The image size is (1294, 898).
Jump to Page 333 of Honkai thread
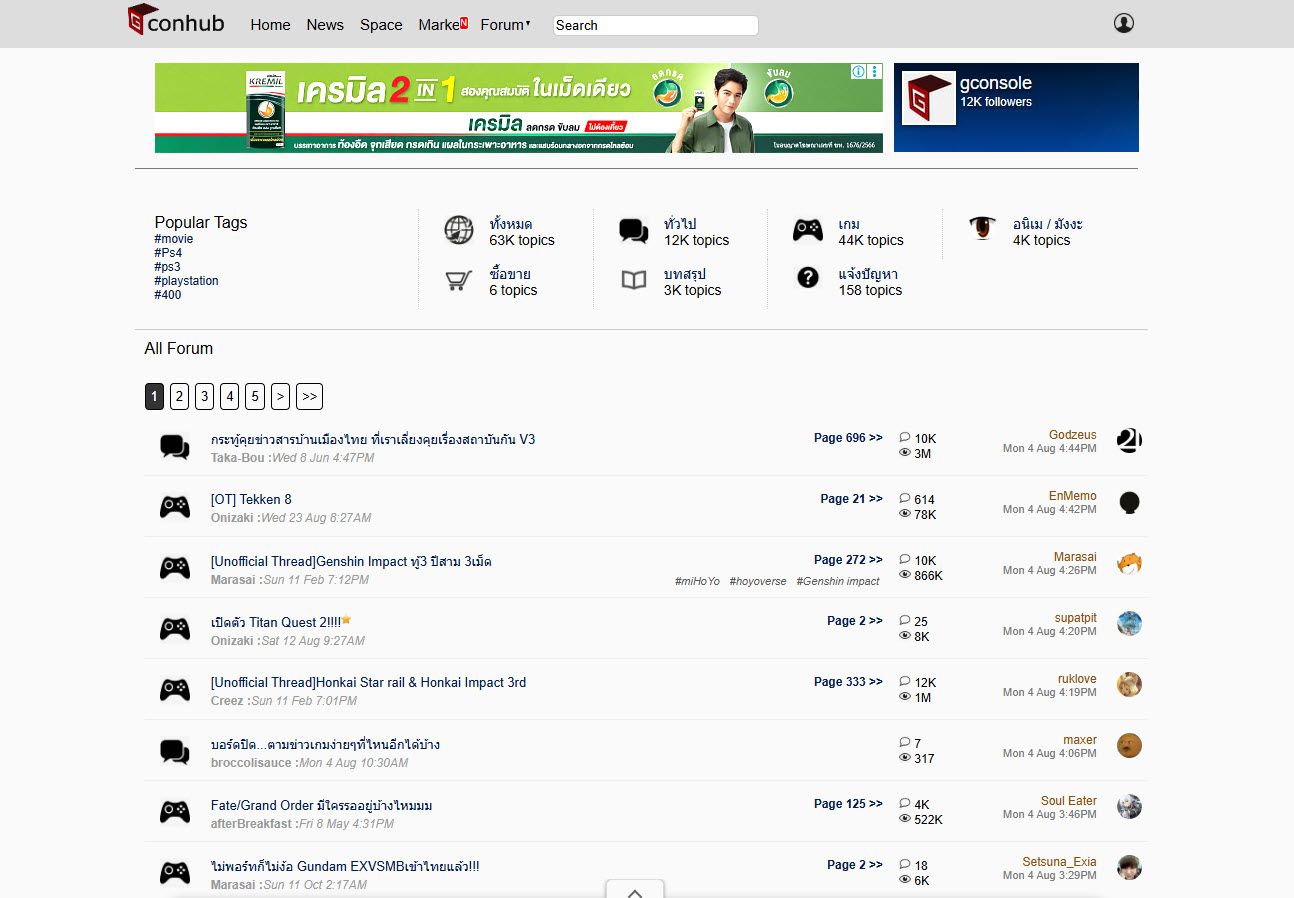pos(848,682)
